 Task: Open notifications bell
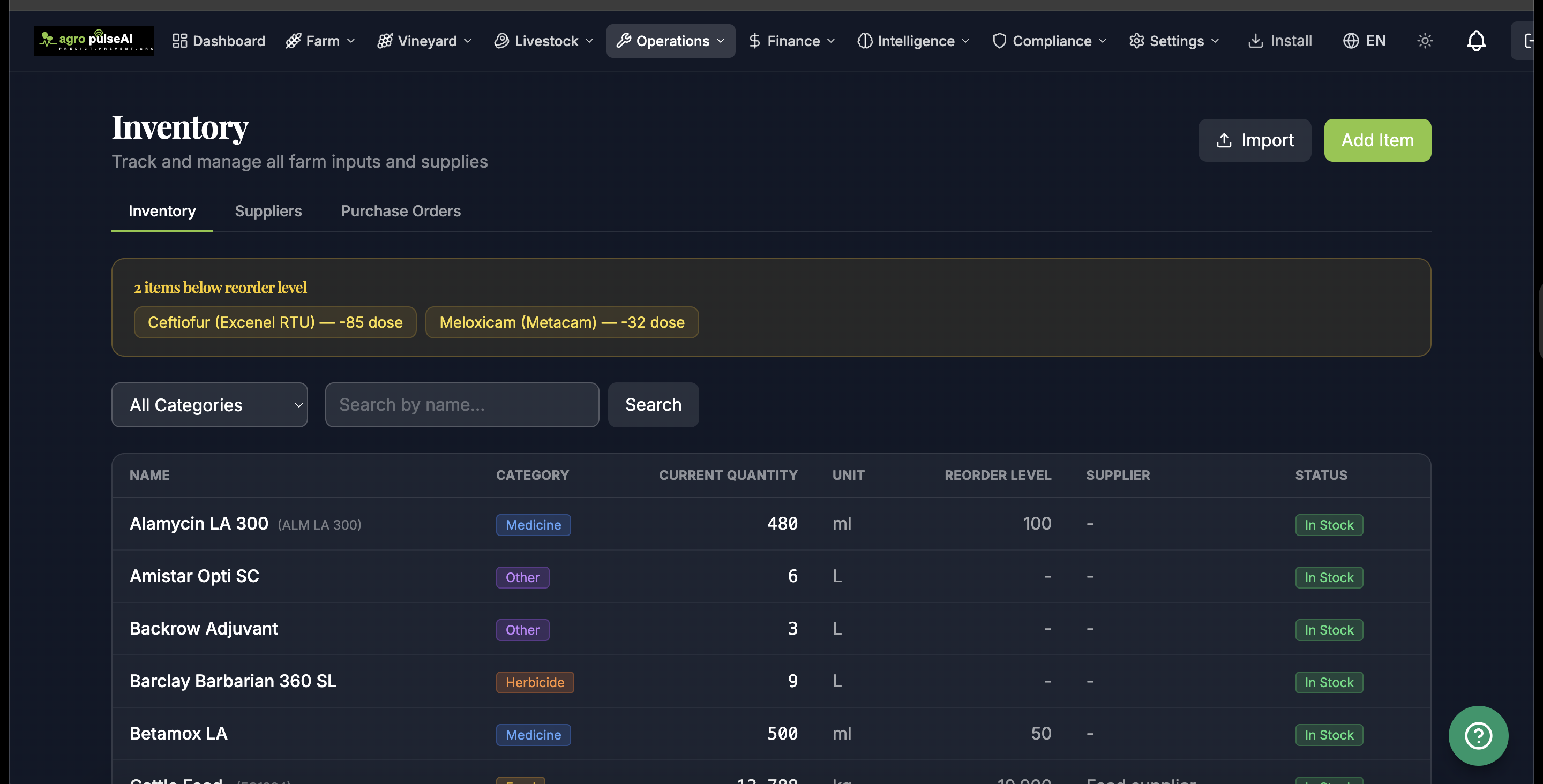click(x=1477, y=41)
